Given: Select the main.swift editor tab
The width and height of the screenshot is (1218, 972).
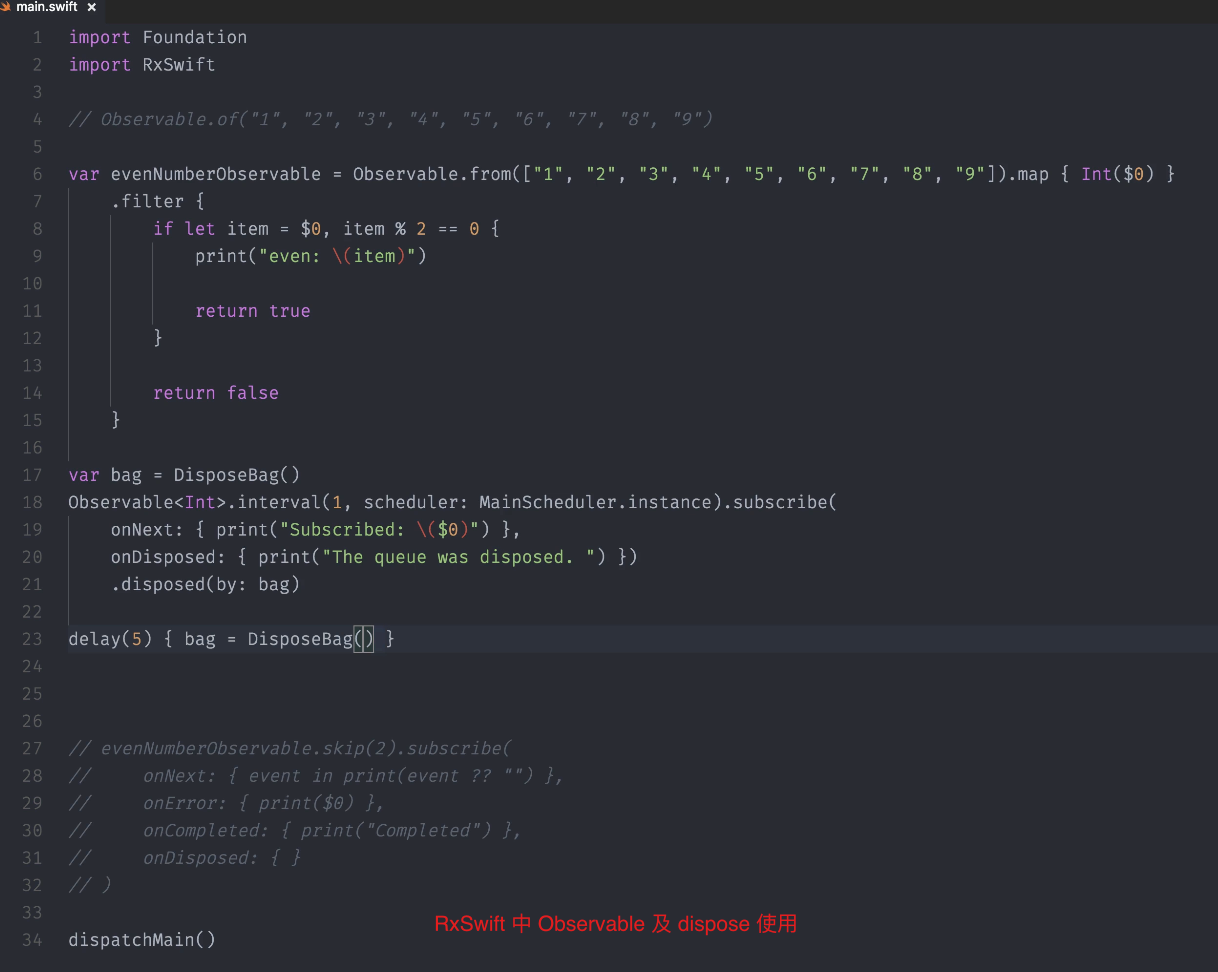Looking at the screenshot, I should [47, 7].
